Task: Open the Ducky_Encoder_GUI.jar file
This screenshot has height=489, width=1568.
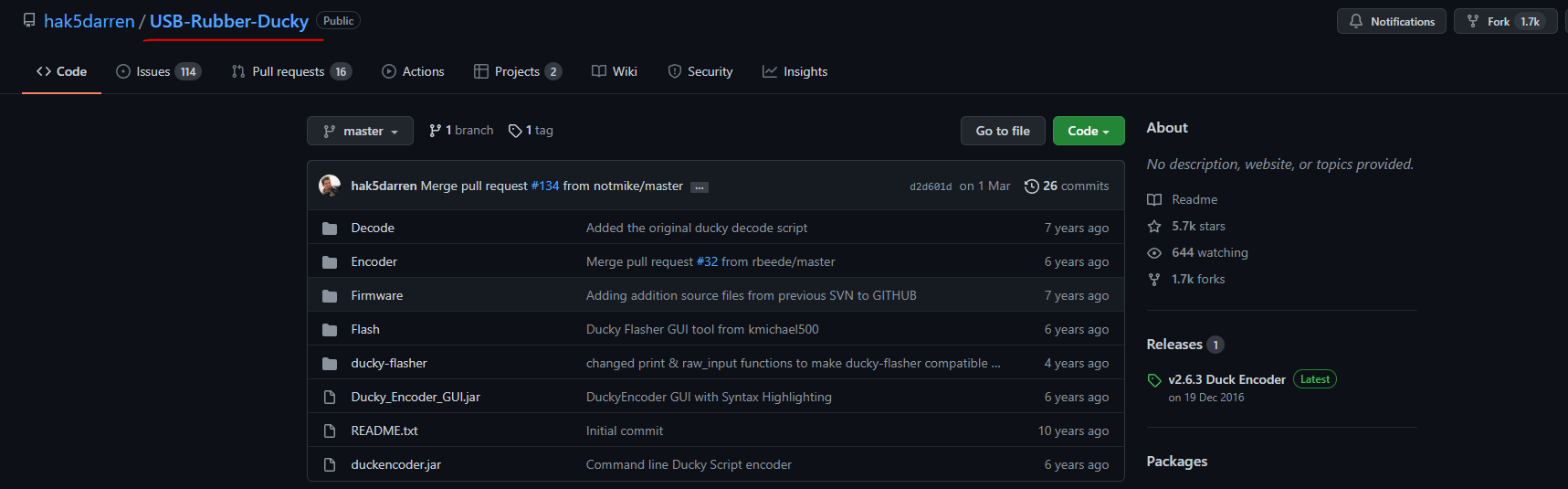Action: coord(416,397)
